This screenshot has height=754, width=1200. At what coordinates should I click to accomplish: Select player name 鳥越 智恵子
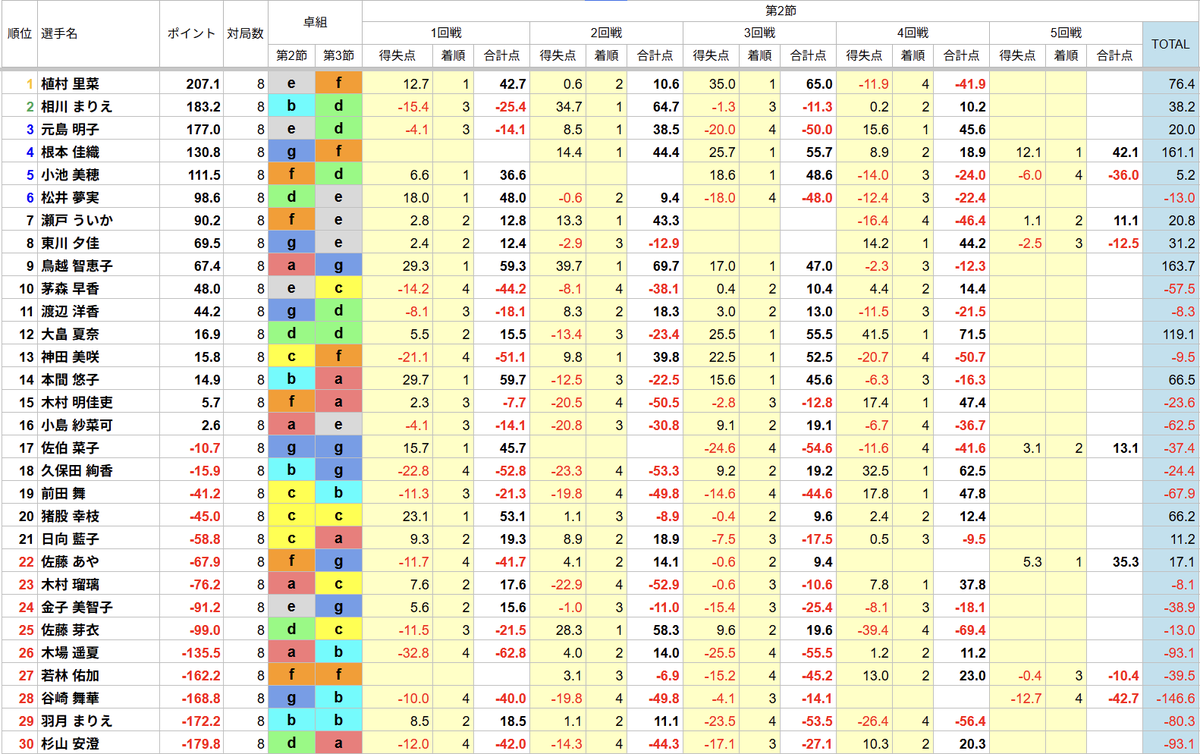pyautogui.click(x=77, y=266)
